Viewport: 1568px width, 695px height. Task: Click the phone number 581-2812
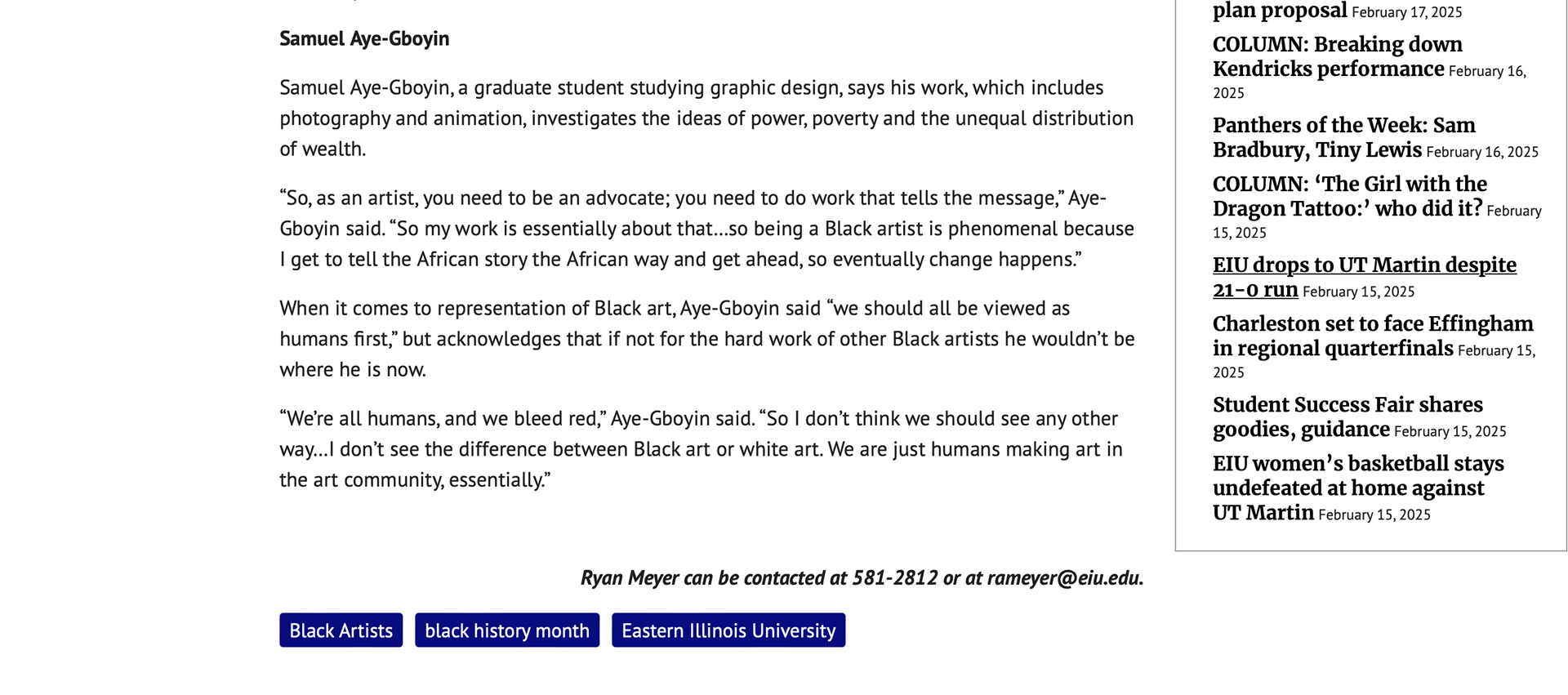click(x=894, y=578)
